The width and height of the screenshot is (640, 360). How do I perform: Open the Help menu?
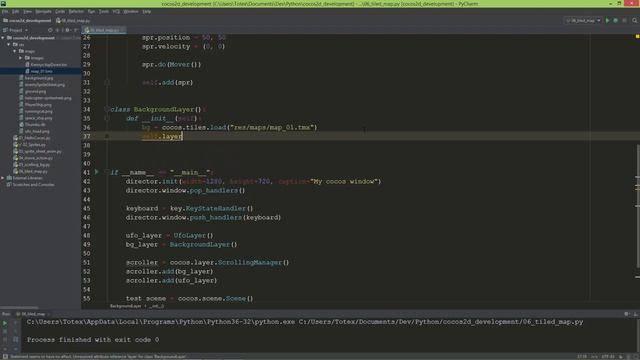tap(147, 11)
